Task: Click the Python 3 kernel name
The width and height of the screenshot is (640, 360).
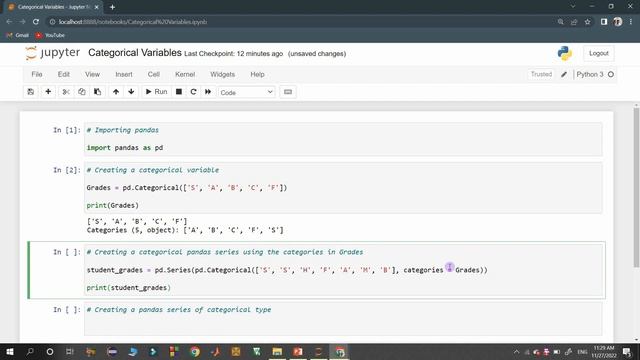Action: (590, 74)
